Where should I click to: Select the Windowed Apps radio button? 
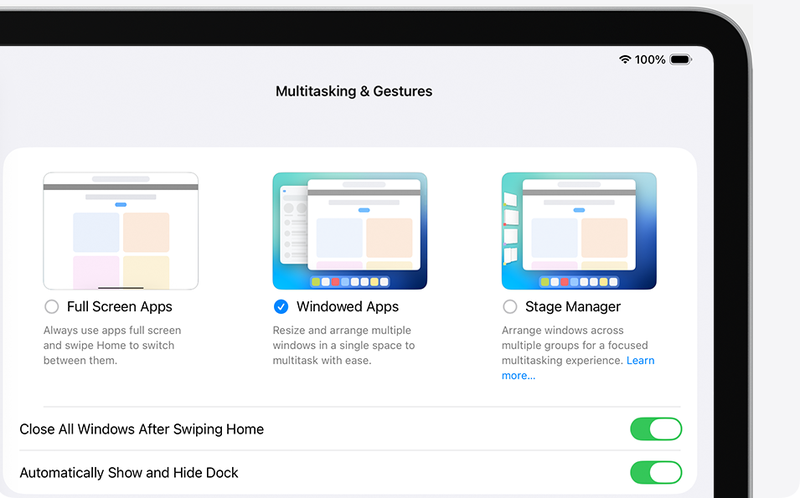(x=281, y=307)
